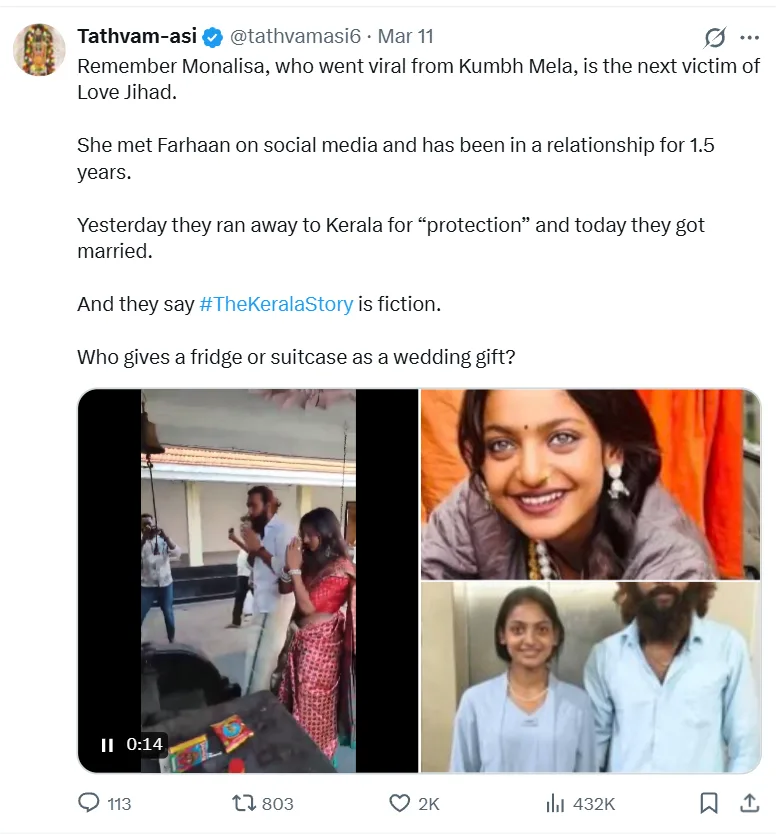
Task: Open the smiling woman close-up photo
Action: [x=589, y=484]
